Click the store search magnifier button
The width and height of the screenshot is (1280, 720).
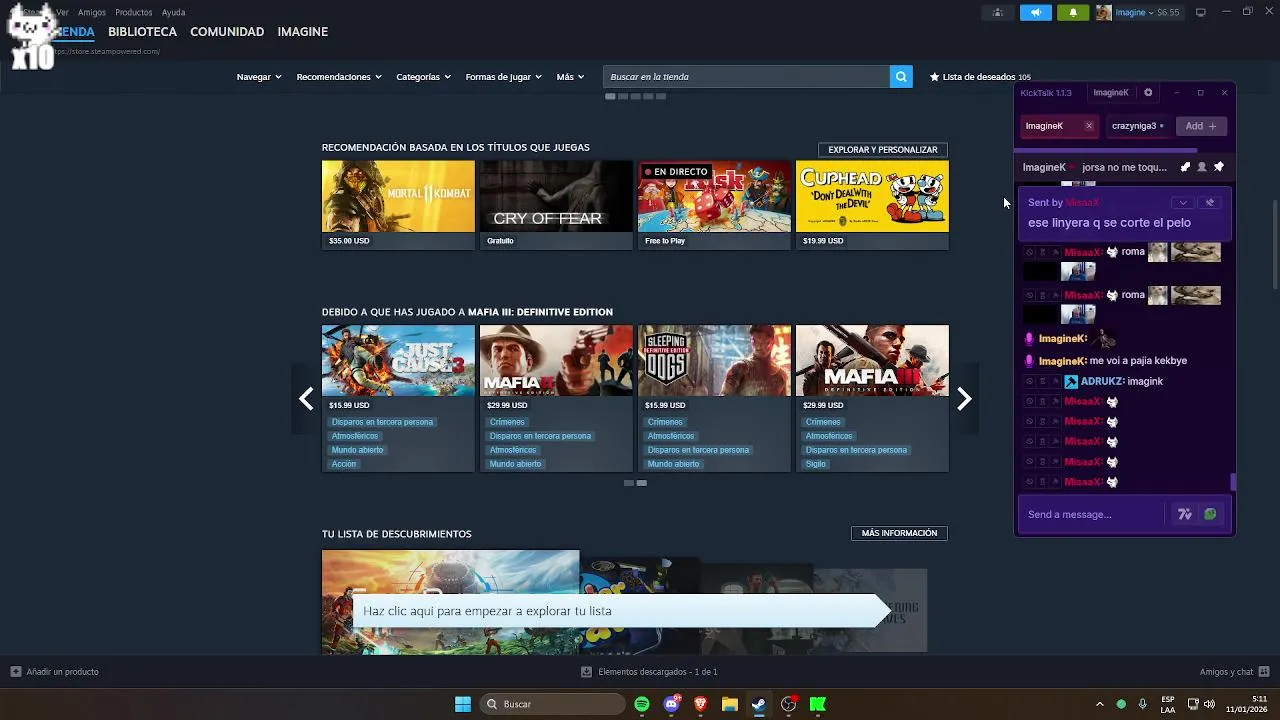901,77
